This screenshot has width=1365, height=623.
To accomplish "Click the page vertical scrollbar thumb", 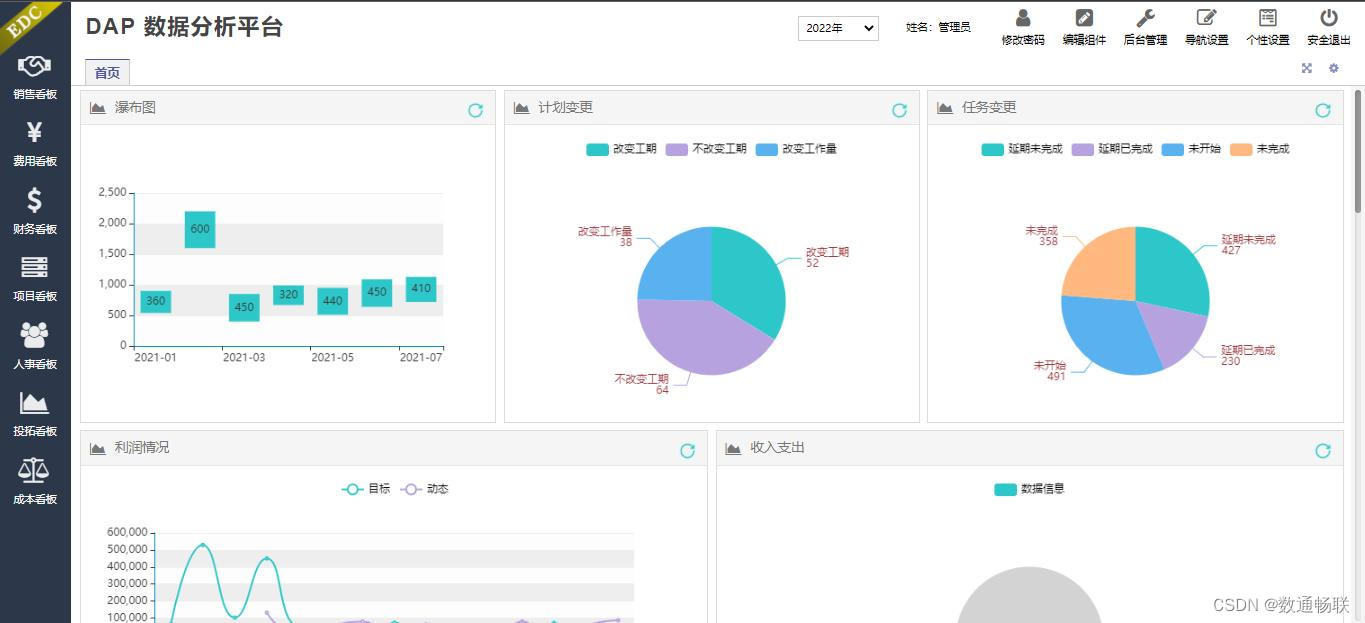I will click(1357, 151).
